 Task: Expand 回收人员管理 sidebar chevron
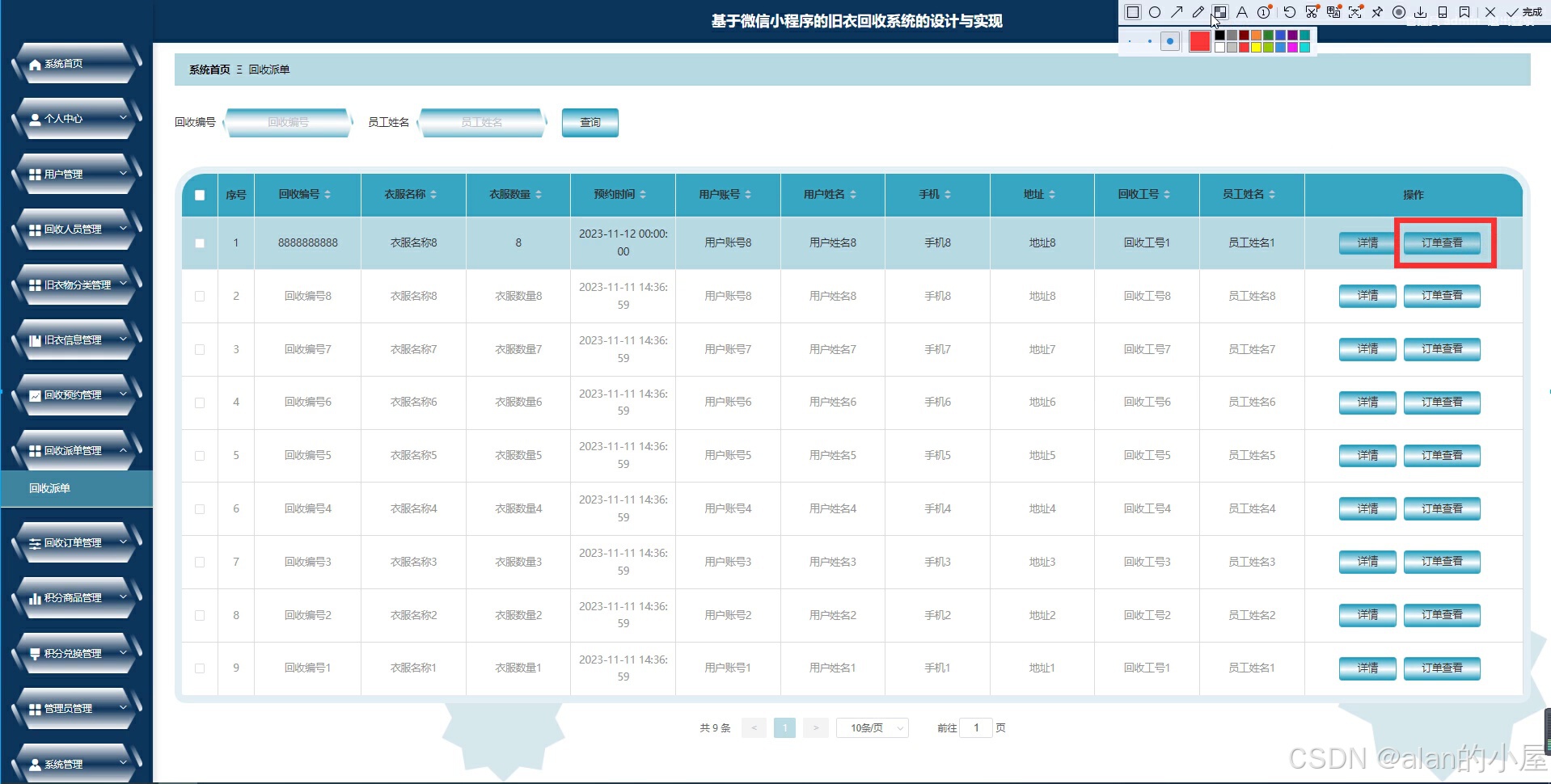pyautogui.click(x=123, y=229)
